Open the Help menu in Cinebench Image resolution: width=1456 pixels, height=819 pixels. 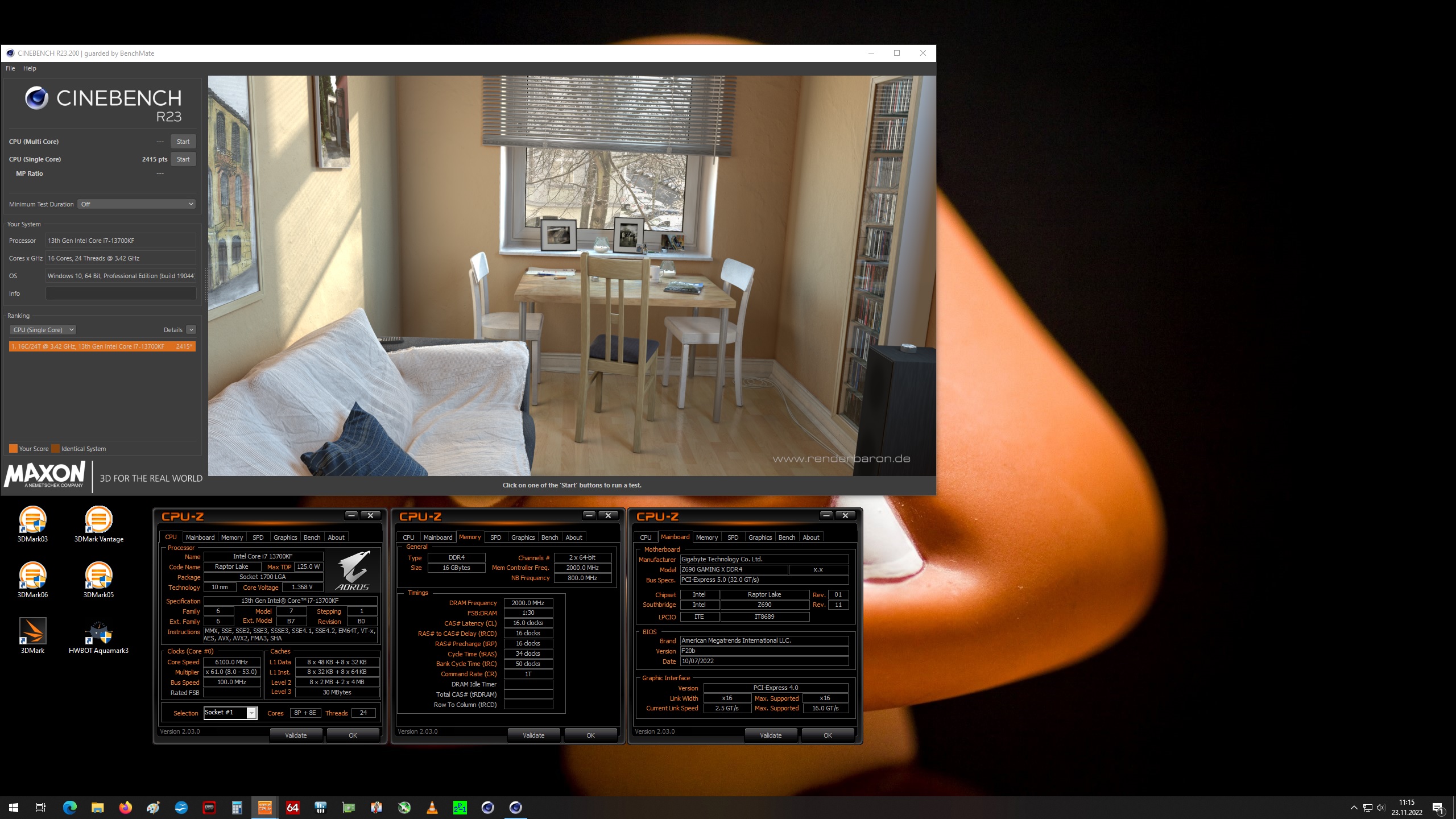[x=30, y=68]
